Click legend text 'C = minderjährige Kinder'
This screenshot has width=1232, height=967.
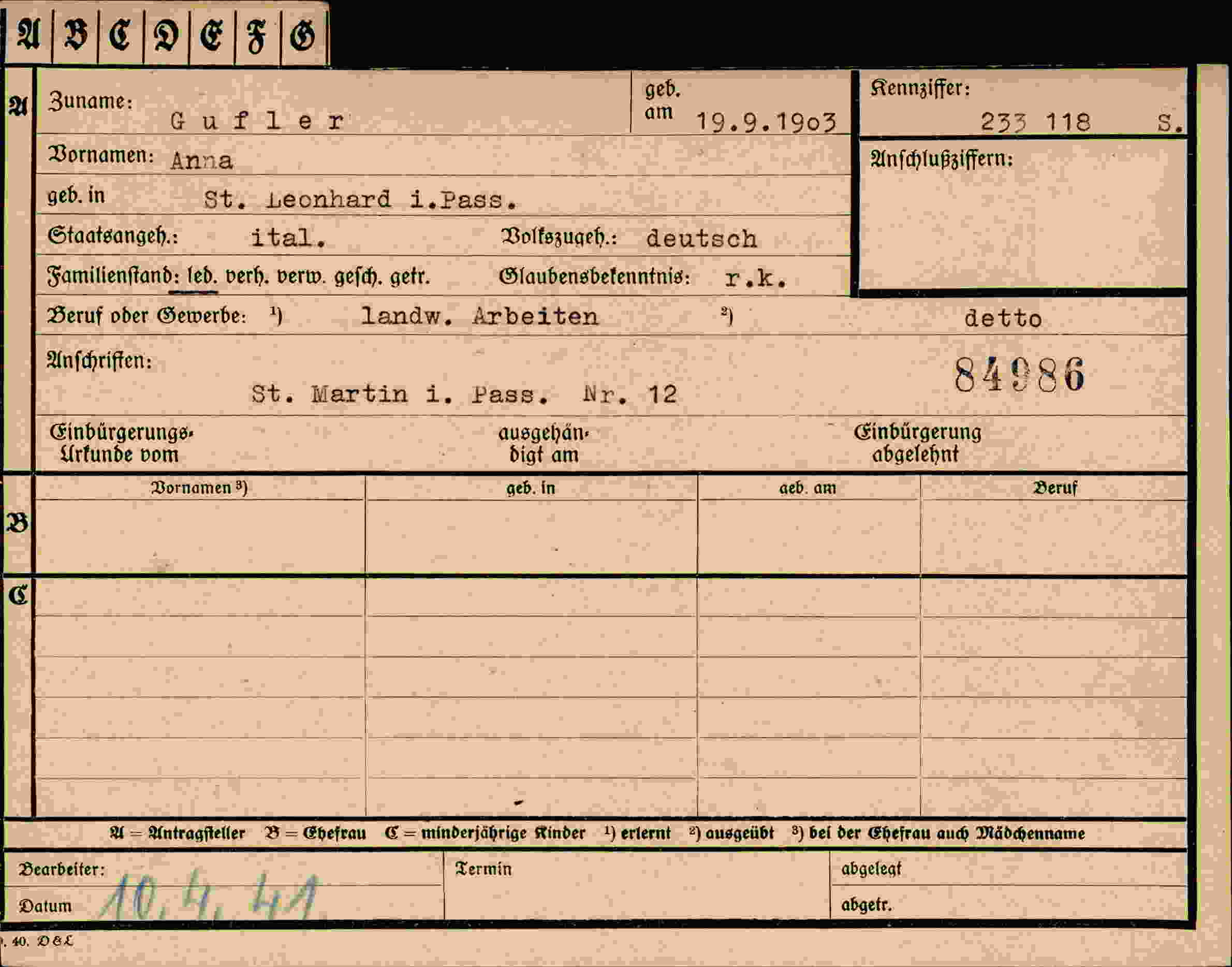click(x=485, y=833)
